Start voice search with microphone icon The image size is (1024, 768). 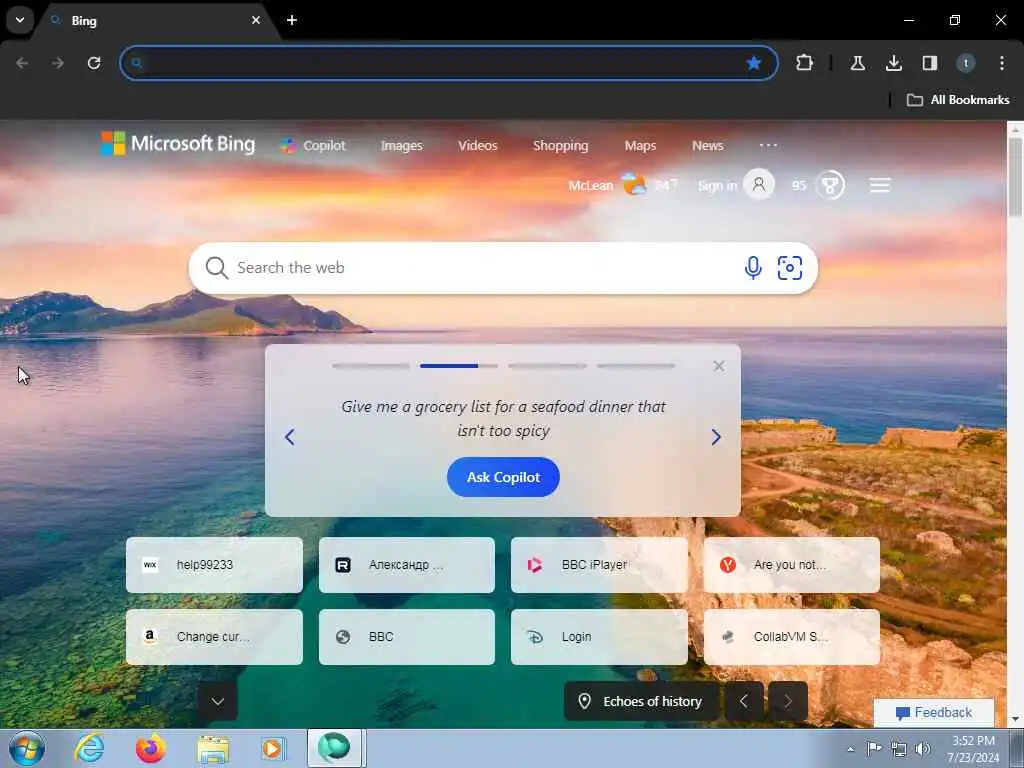pyautogui.click(x=753, y=268)
